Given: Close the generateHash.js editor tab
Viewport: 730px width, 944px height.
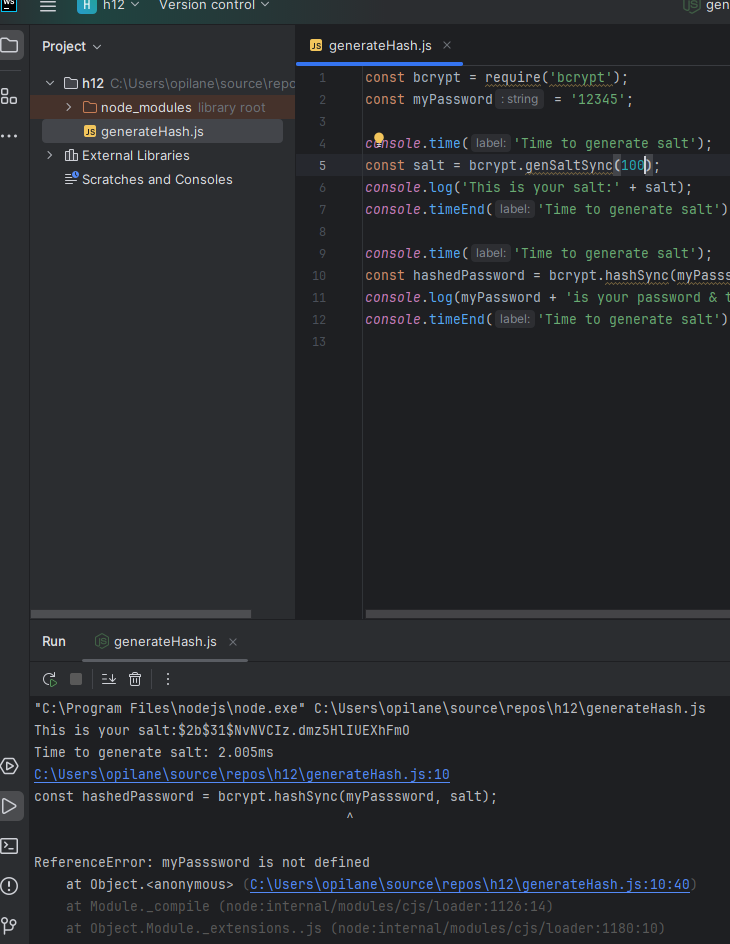Looking at the screenshot, I should click(447, 45).
